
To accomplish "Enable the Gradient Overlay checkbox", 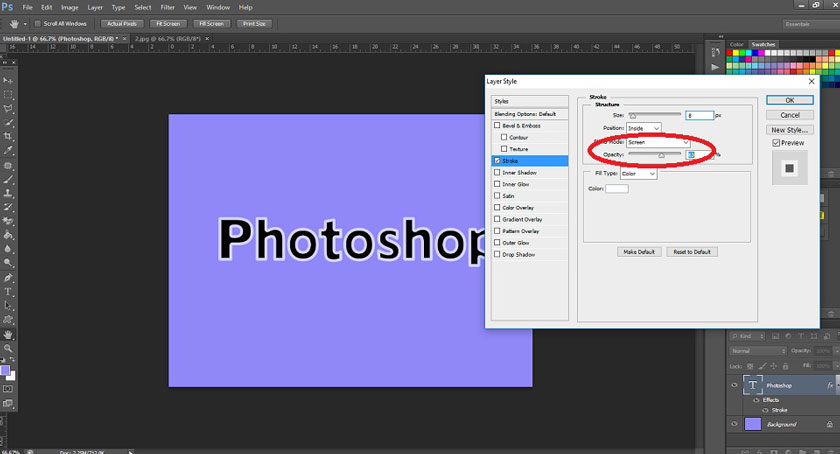I will 497,219.
